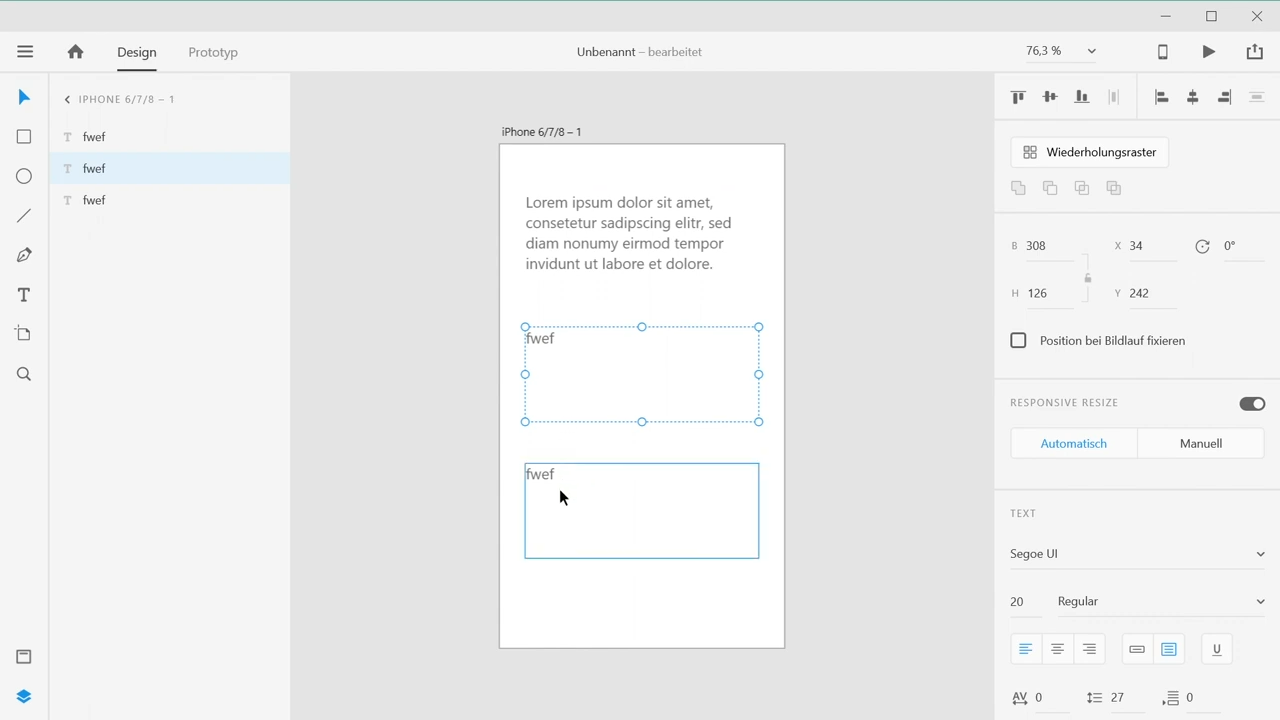This screenshot has width=1280, height=720.
Task: Align selection to right edge
Action: [x=1225, y=97]
